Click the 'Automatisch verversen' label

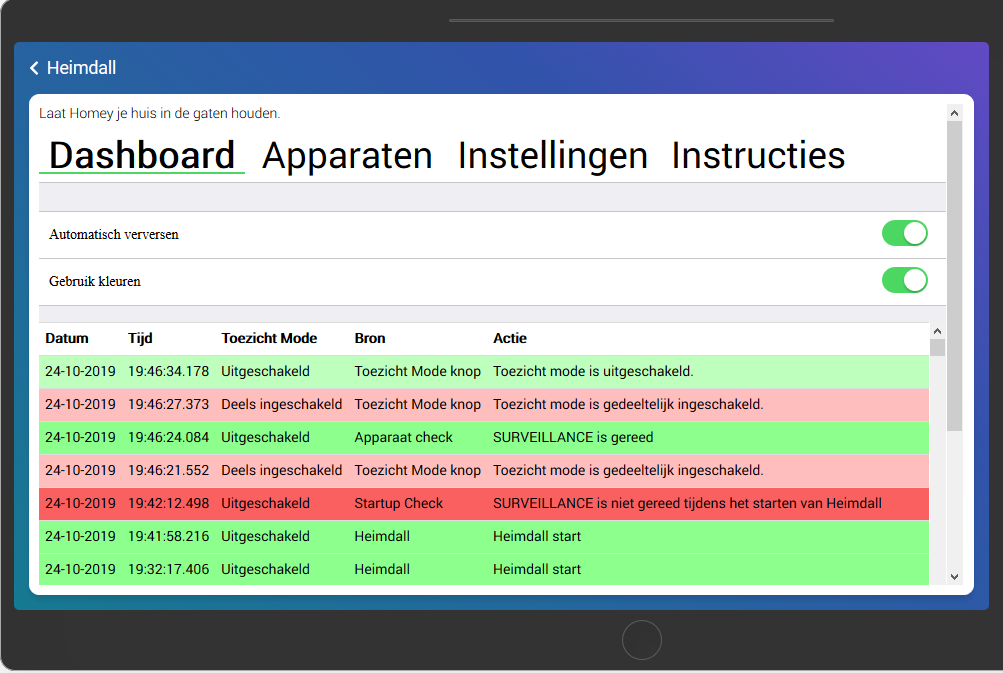click(x=114, y=234)
